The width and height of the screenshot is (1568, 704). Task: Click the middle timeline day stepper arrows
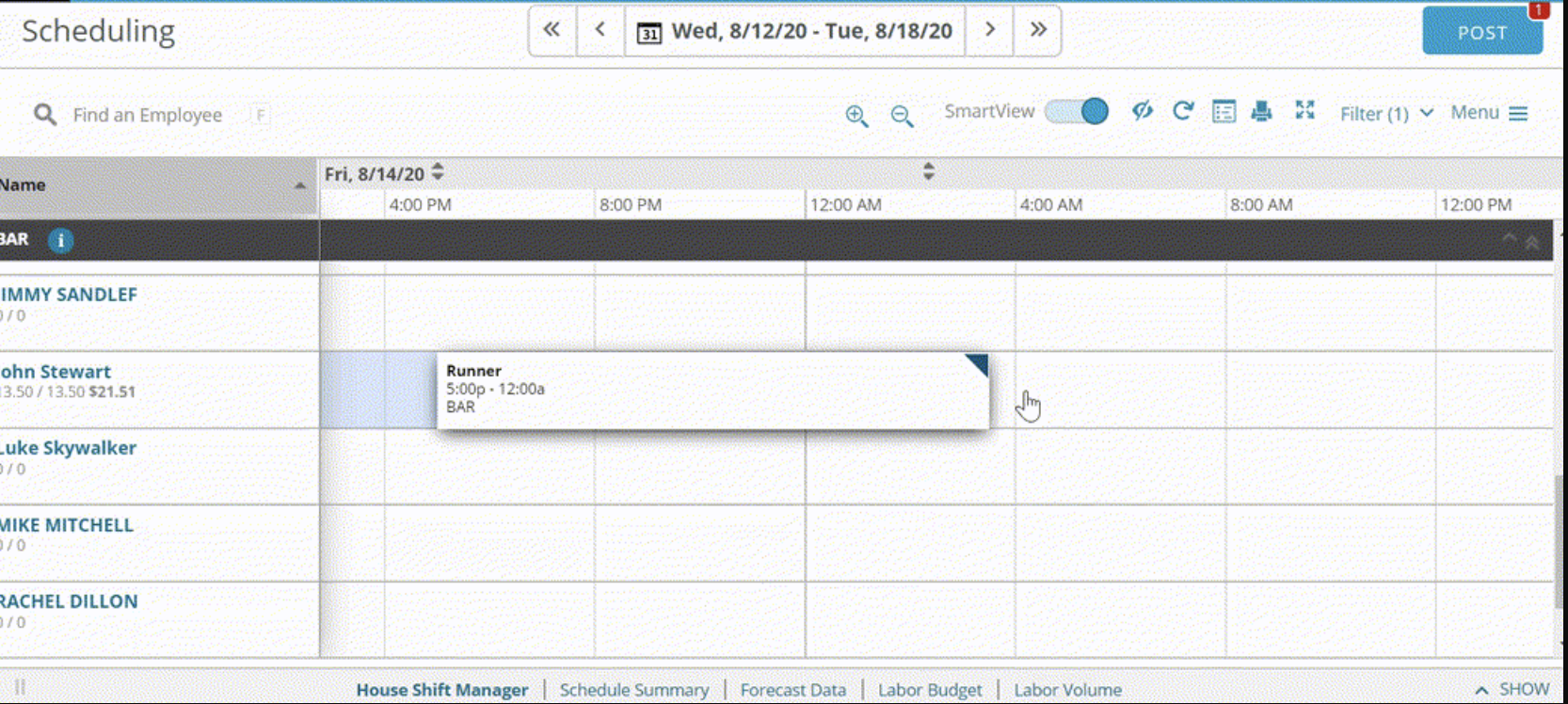pos(929,170)
